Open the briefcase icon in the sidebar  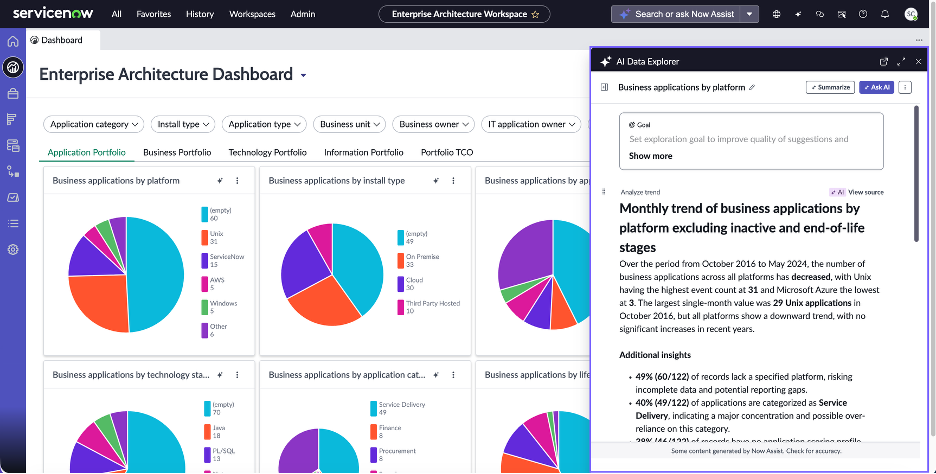pos(13,94)
